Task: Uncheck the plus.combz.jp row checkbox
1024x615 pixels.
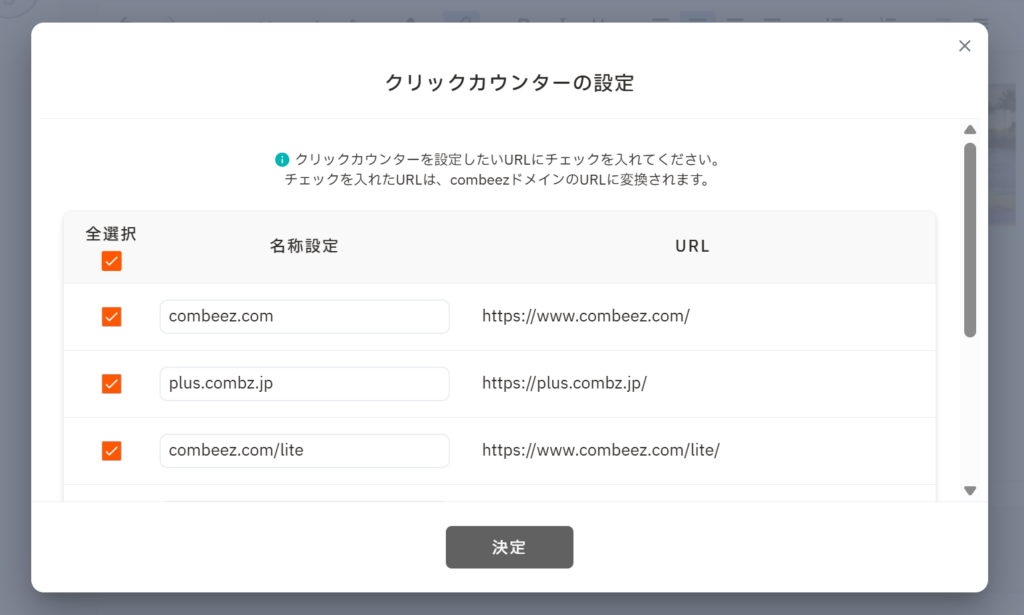Action: 111,384
